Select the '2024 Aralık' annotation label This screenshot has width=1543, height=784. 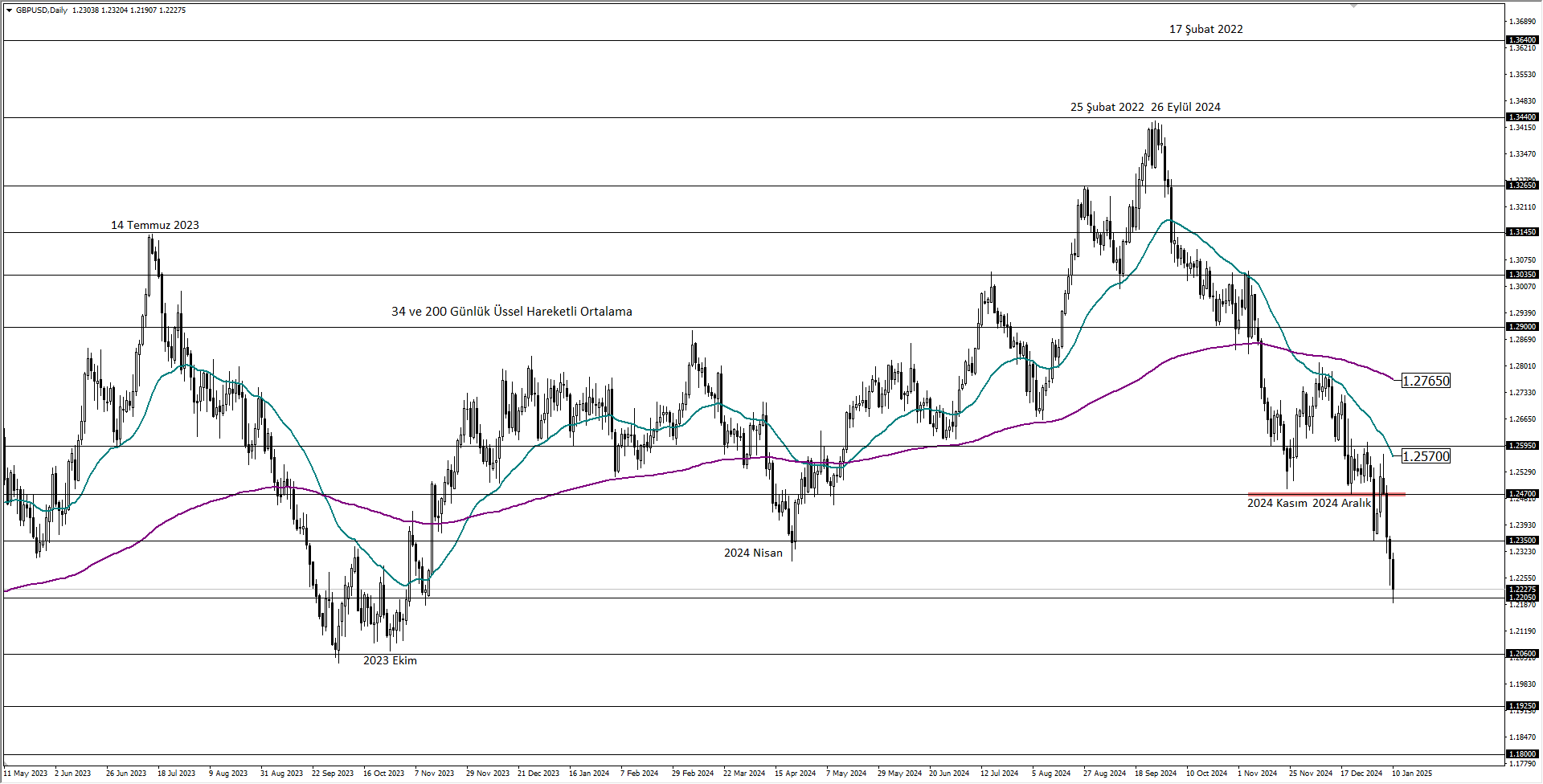click(1341, 503)
